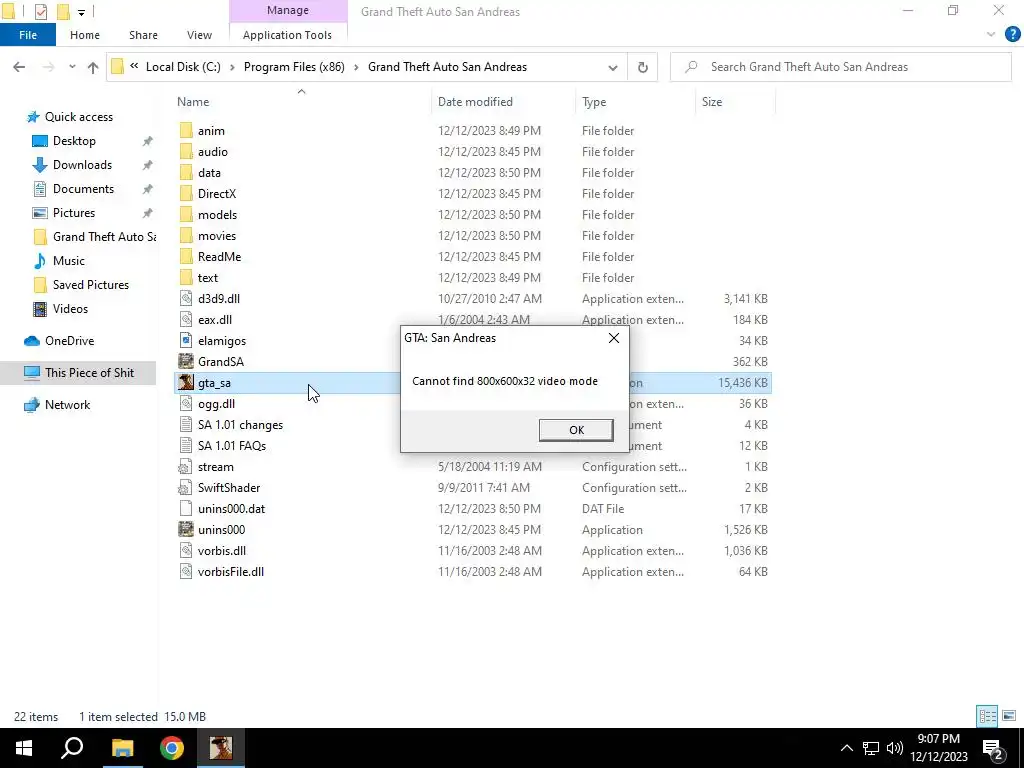This screenshot has width=1024, height=768.
Task: Go up one folder level arrow
Action: pyautogui.click(x=93, y=67)
